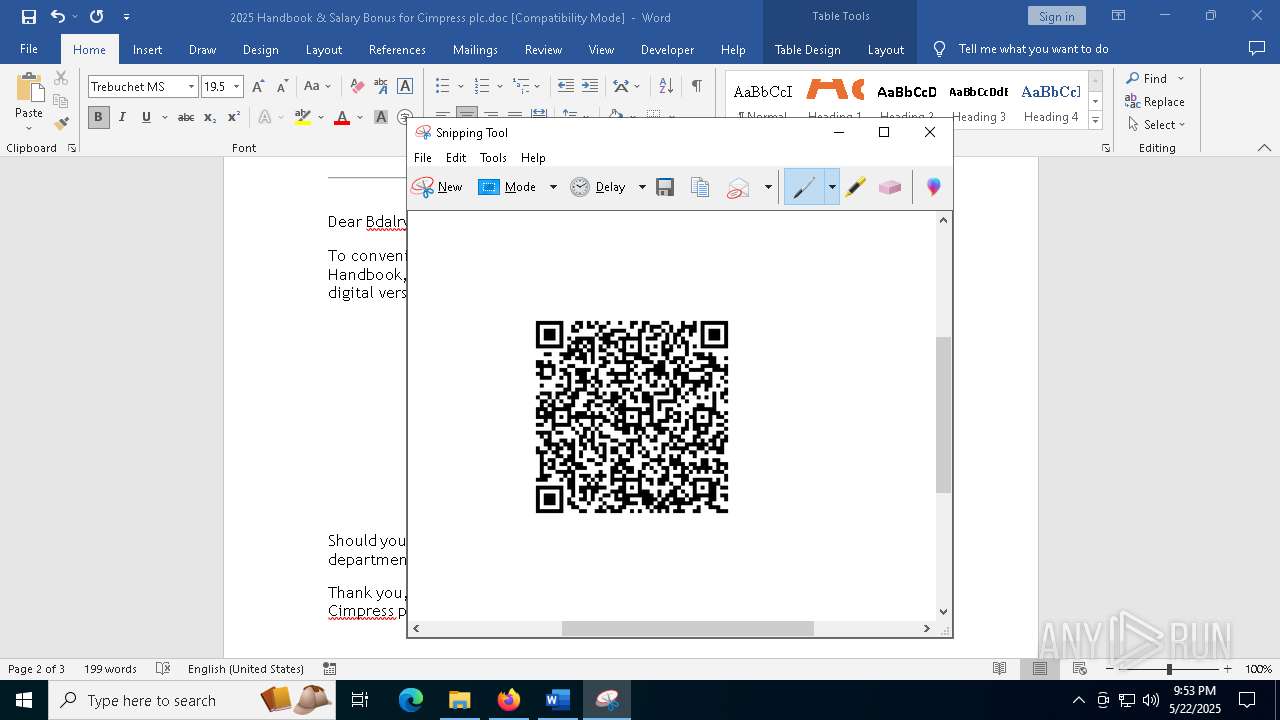Screen dimensions: 1280x720
Task: Switch to the Mailings ribbon tab
Action: click(x=475, y=49)
